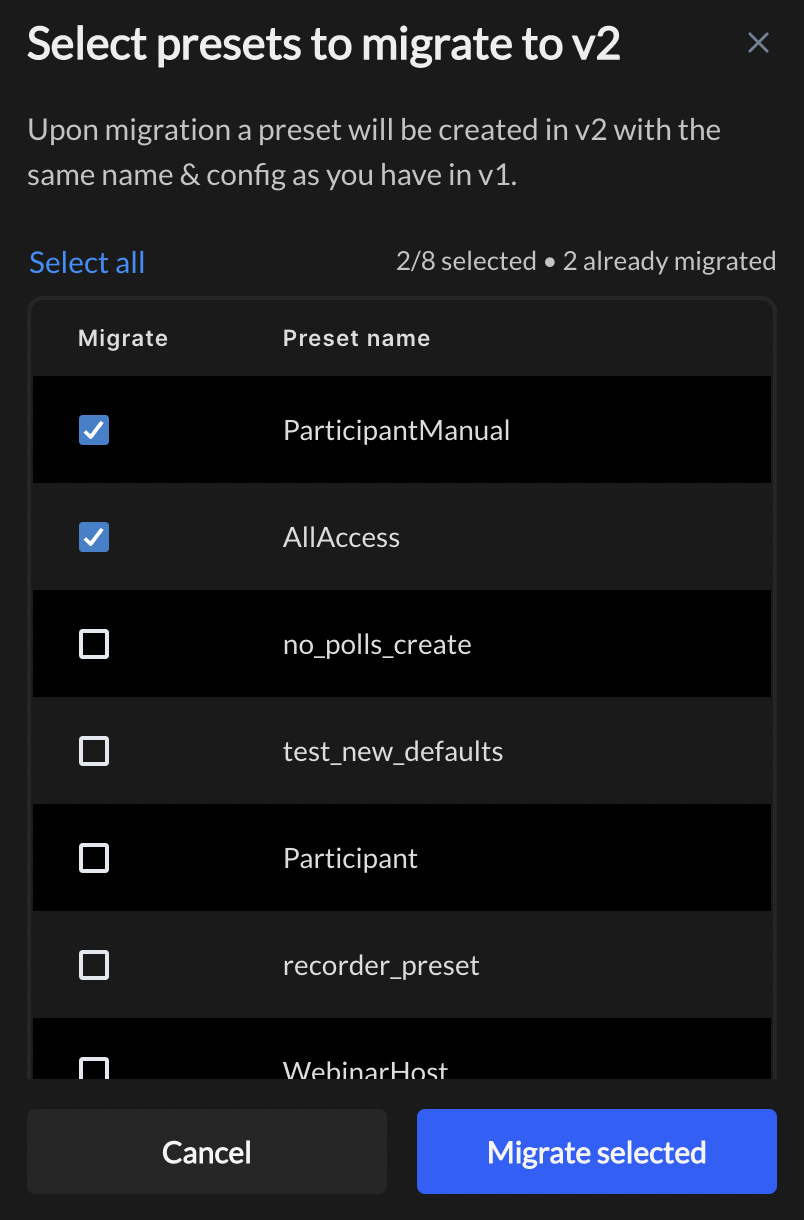The height and width of the screenshot is (1220, 804).
Task: Check the test_new_defaults checkbox
Action: (93, 751)
